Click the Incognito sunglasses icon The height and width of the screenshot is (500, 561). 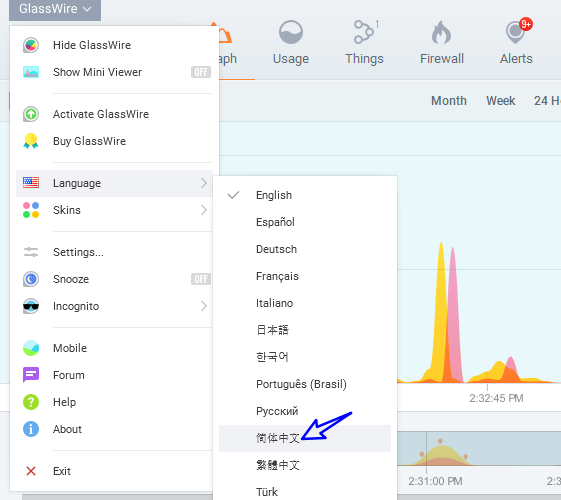pyautogui.click(x=31, y=306)
